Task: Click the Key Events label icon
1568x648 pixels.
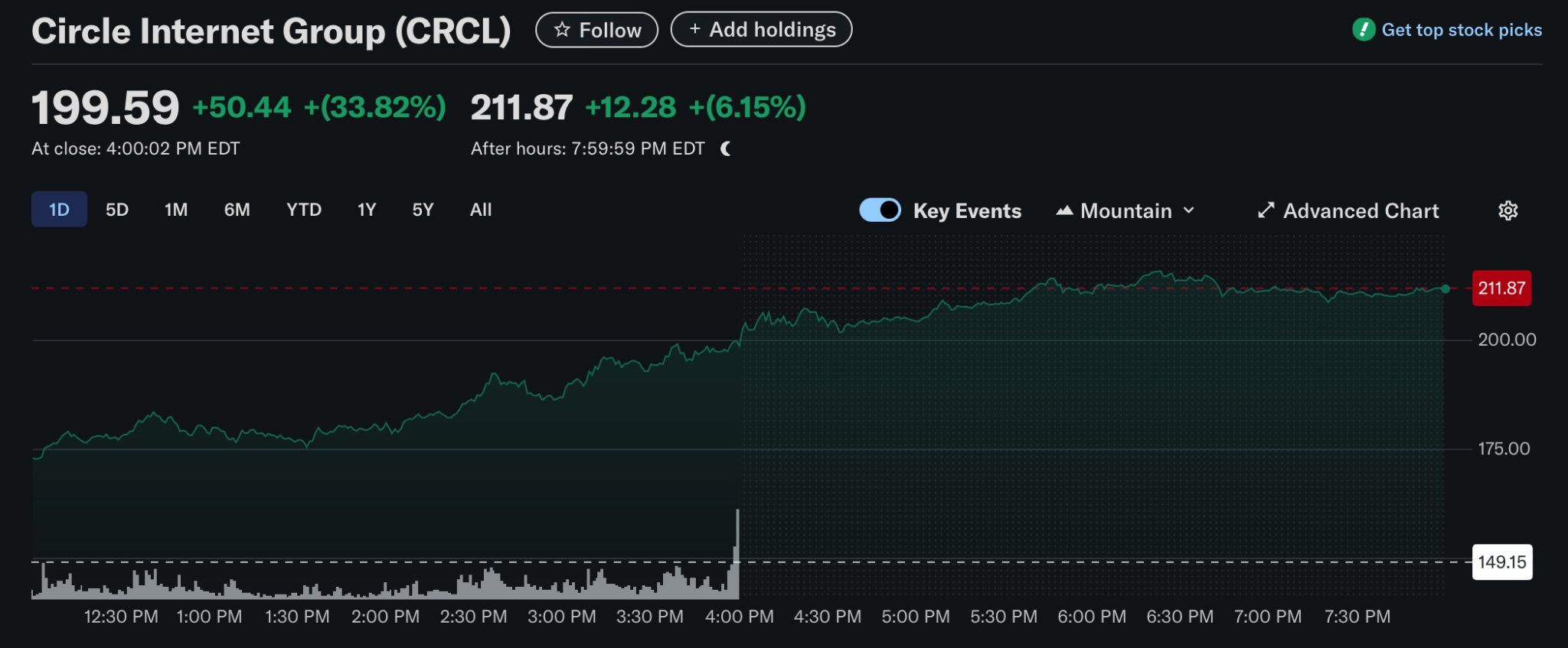Action: point(966,210)
